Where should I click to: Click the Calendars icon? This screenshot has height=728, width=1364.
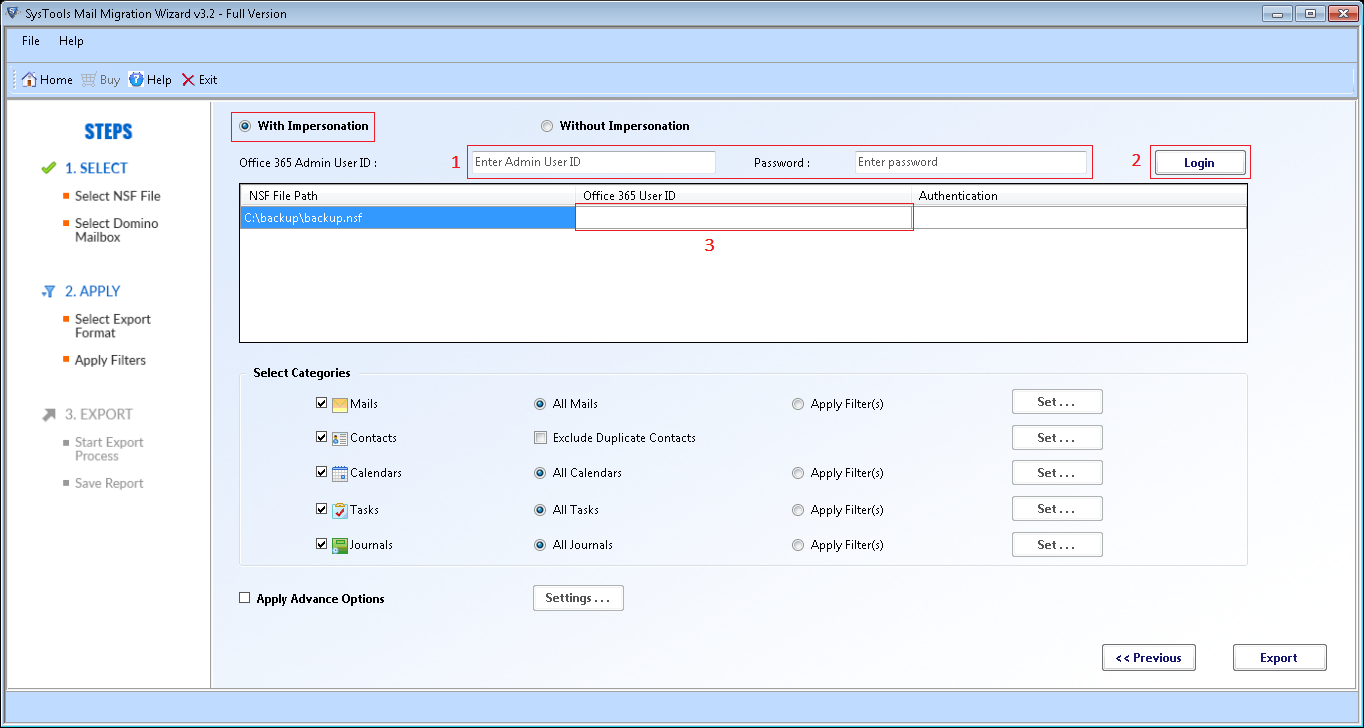click(x=340, y=473)
